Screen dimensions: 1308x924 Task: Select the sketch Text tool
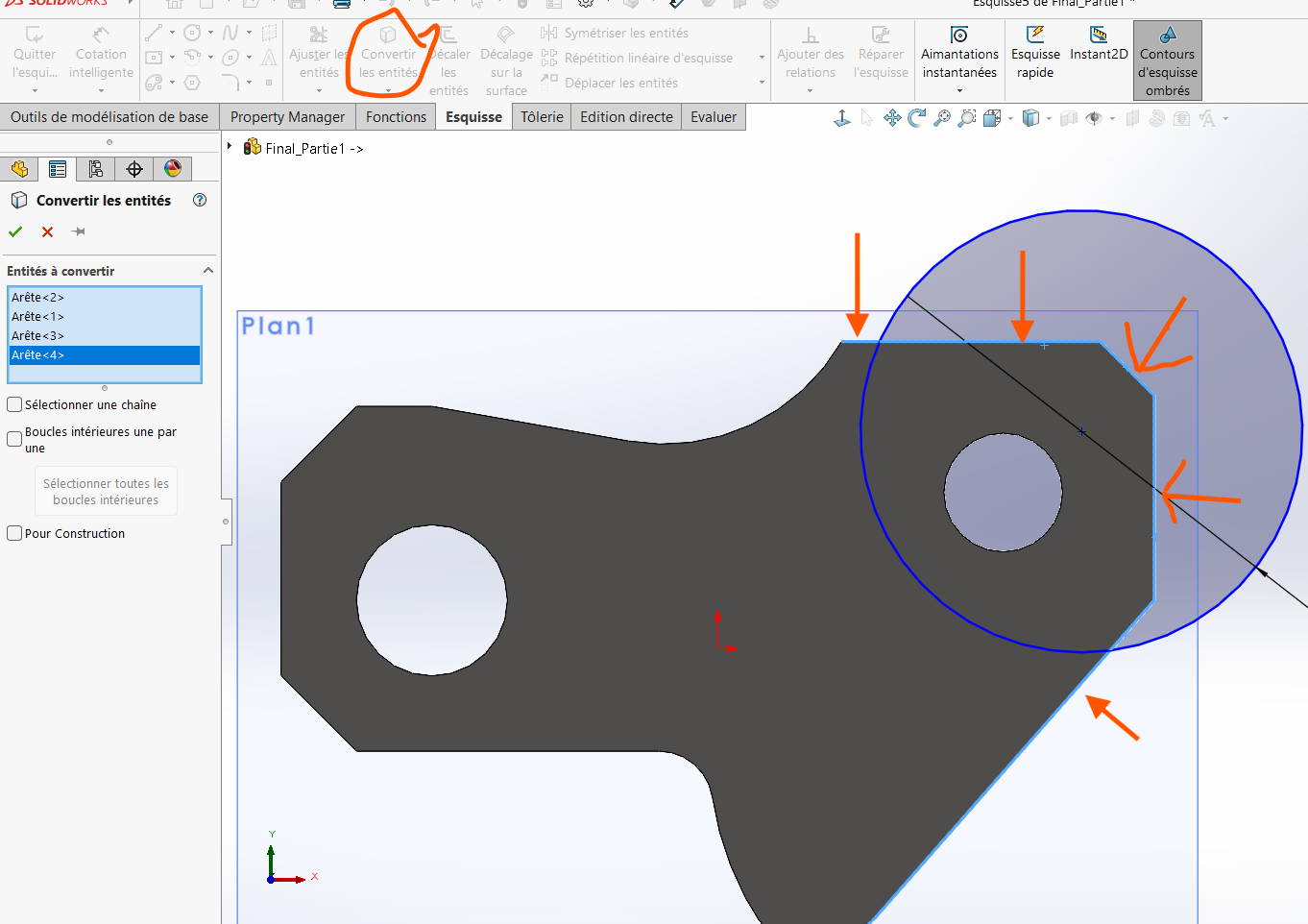click(x=269, y=58)
